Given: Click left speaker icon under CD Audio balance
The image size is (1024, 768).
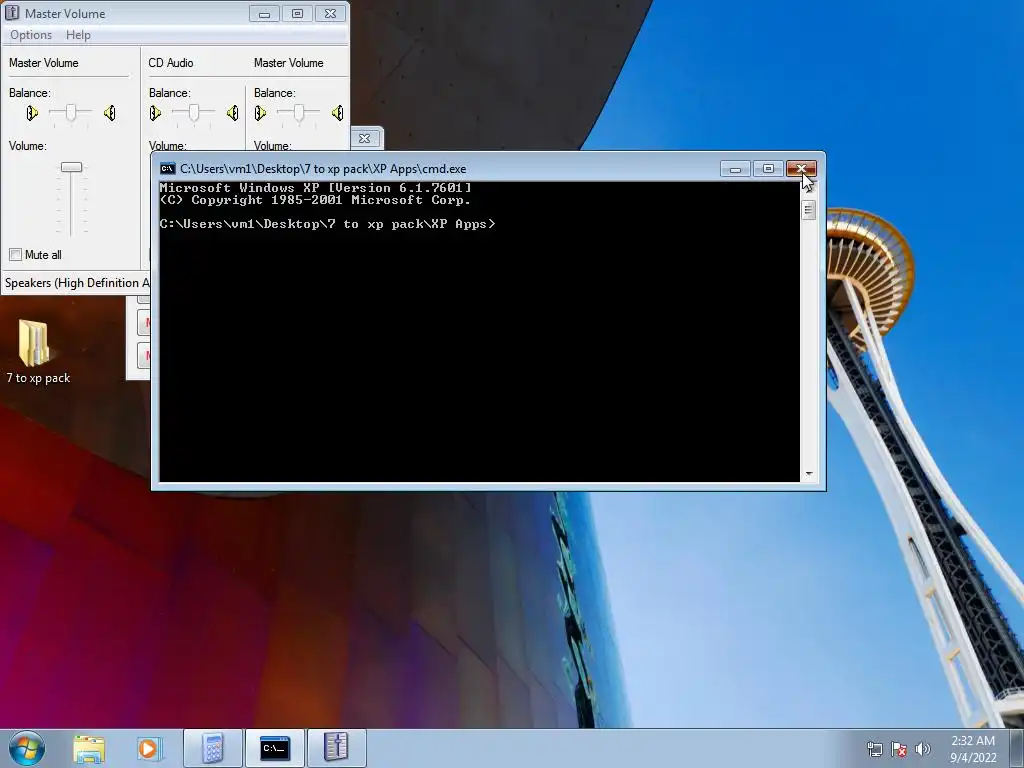Looking at the screenshot, I should (x=155, y=113).
